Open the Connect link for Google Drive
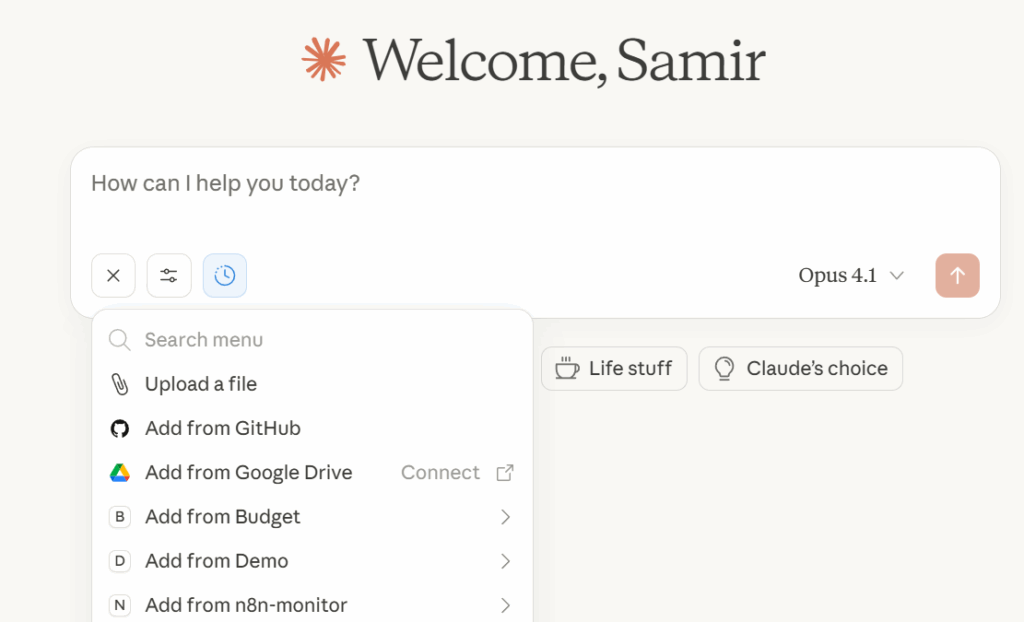 pyautogui.click(x=440, y=472)
